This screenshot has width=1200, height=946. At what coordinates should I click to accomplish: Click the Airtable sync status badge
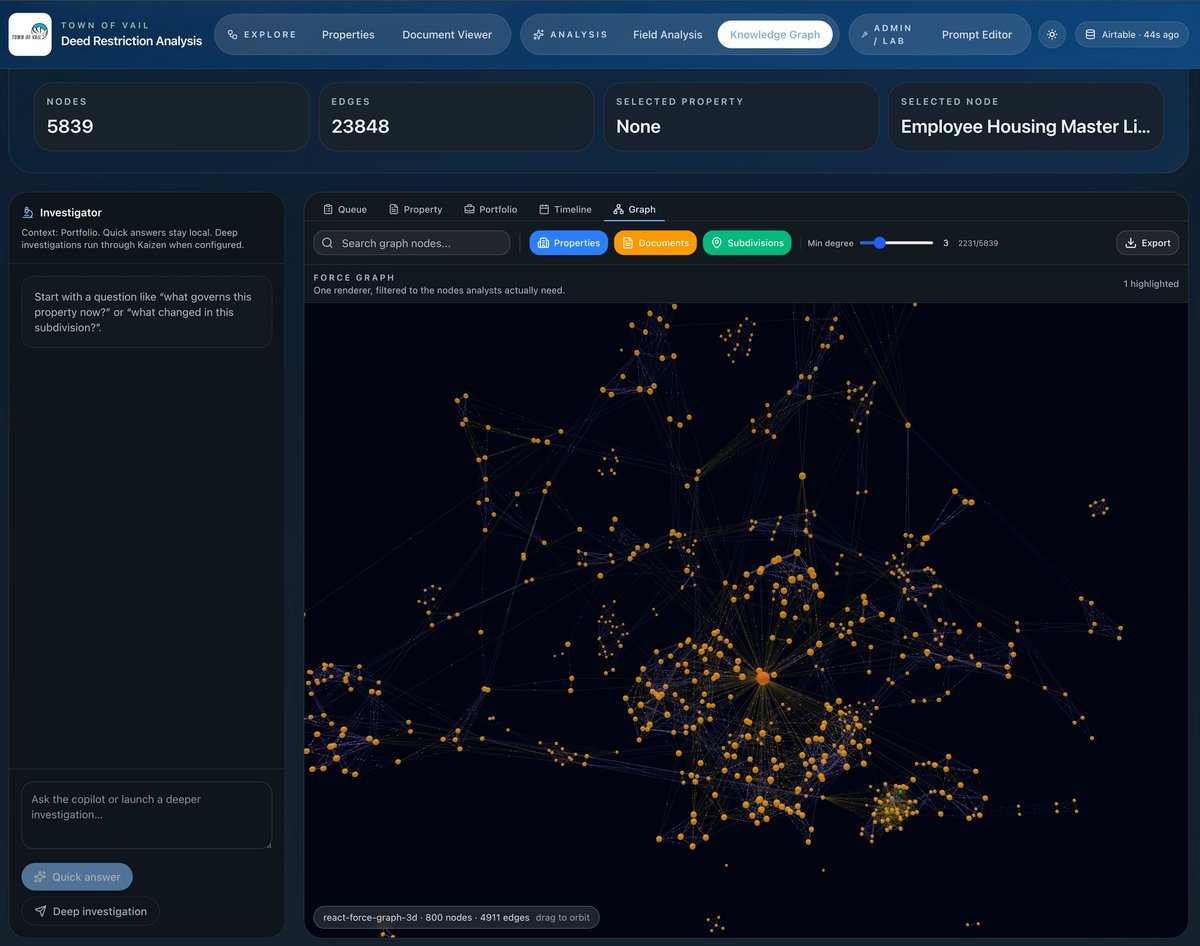pos(1132,35)
